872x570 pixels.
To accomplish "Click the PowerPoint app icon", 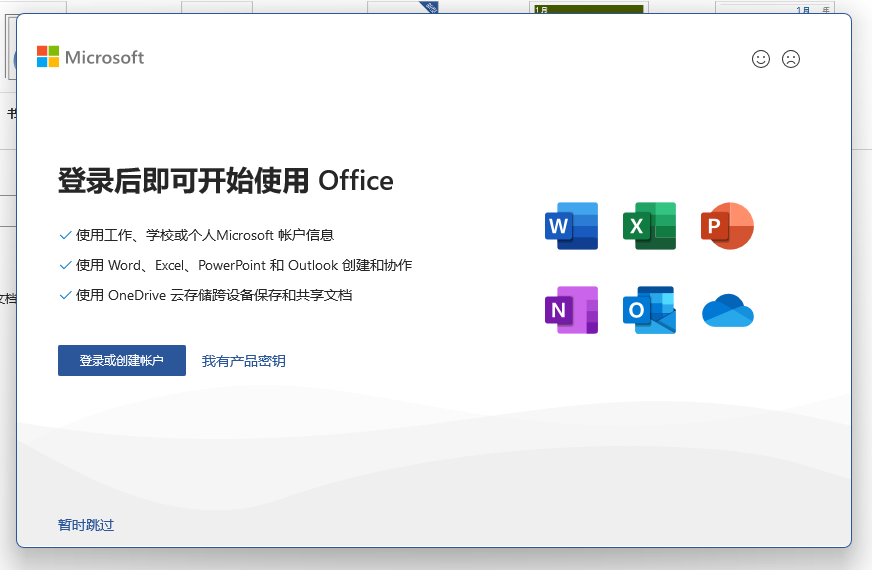I will coord(727,226).
